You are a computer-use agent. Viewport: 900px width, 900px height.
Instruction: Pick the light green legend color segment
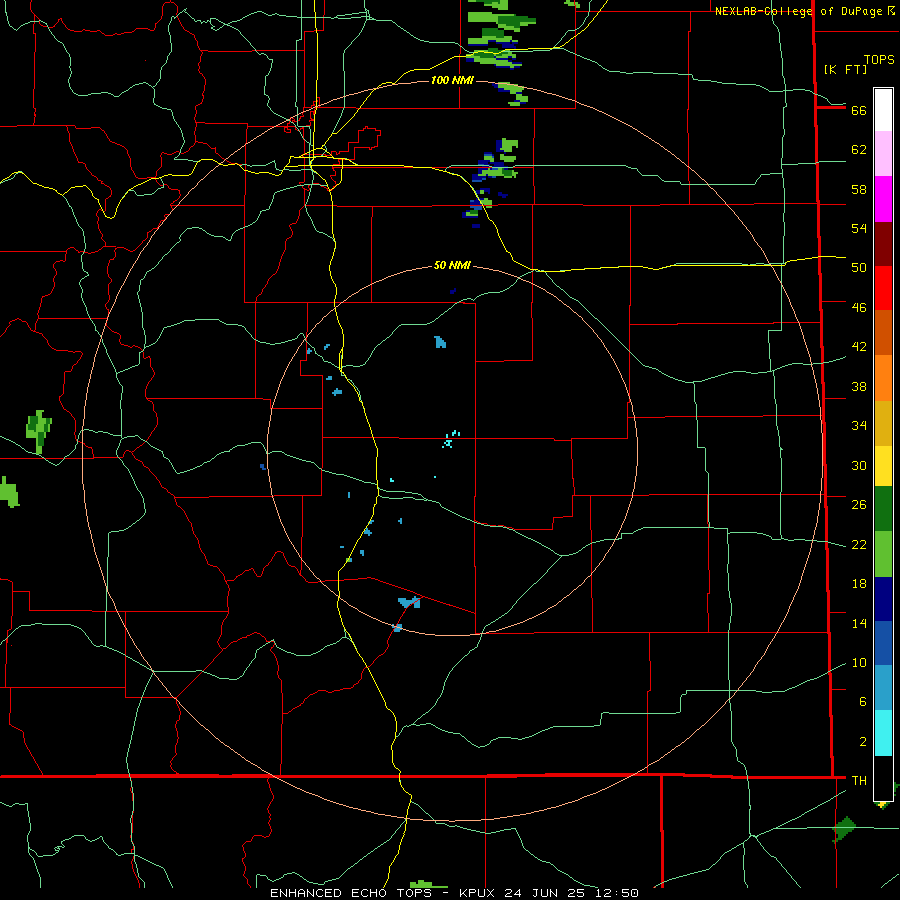coord(883,554)
